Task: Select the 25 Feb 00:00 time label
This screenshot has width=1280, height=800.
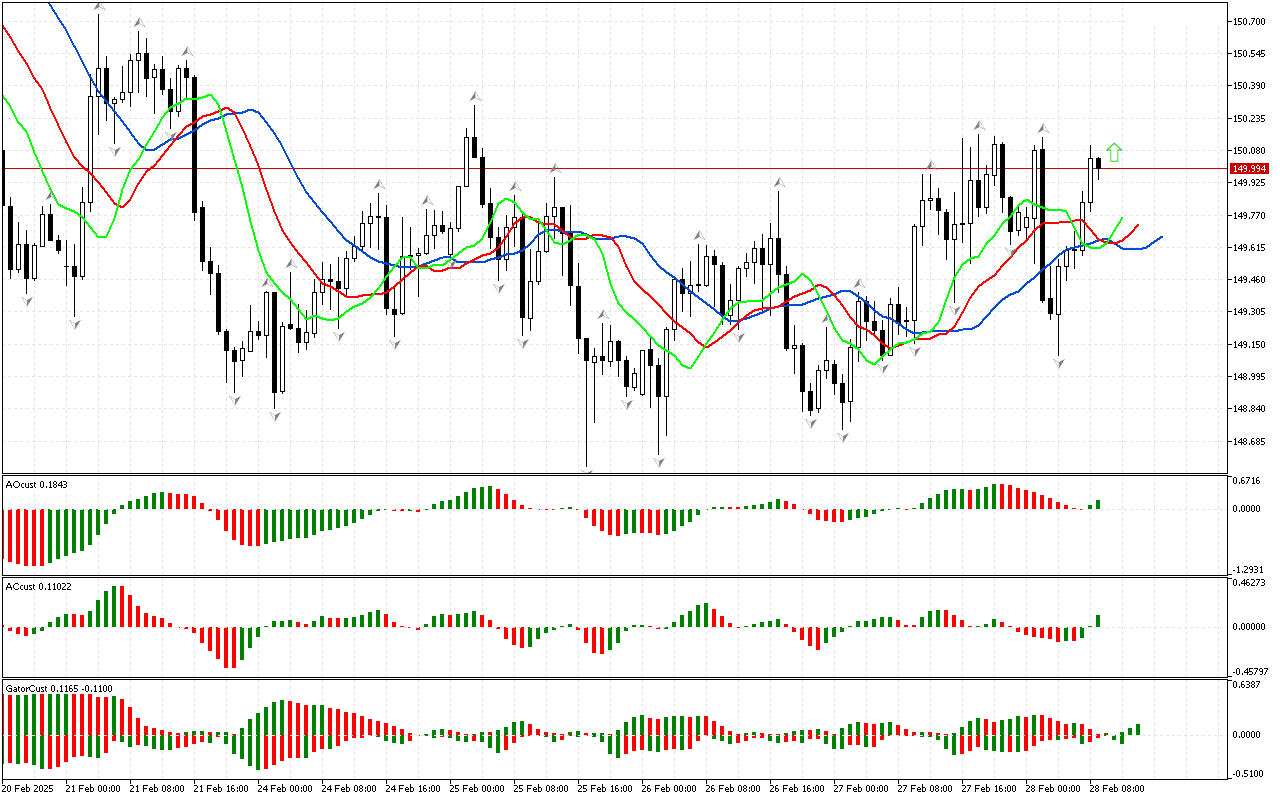Action: 477,789
